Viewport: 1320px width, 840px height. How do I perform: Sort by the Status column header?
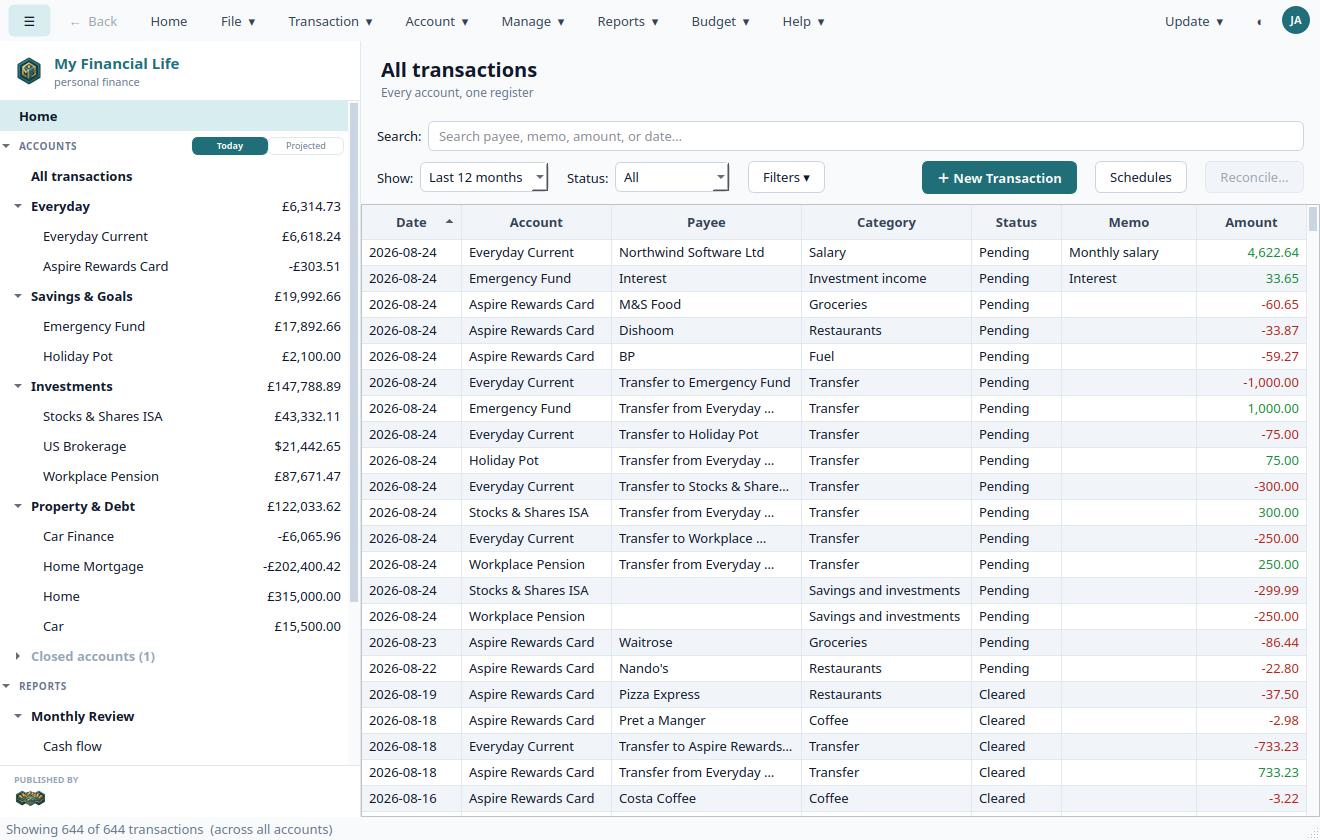(x=1016, y=222)
